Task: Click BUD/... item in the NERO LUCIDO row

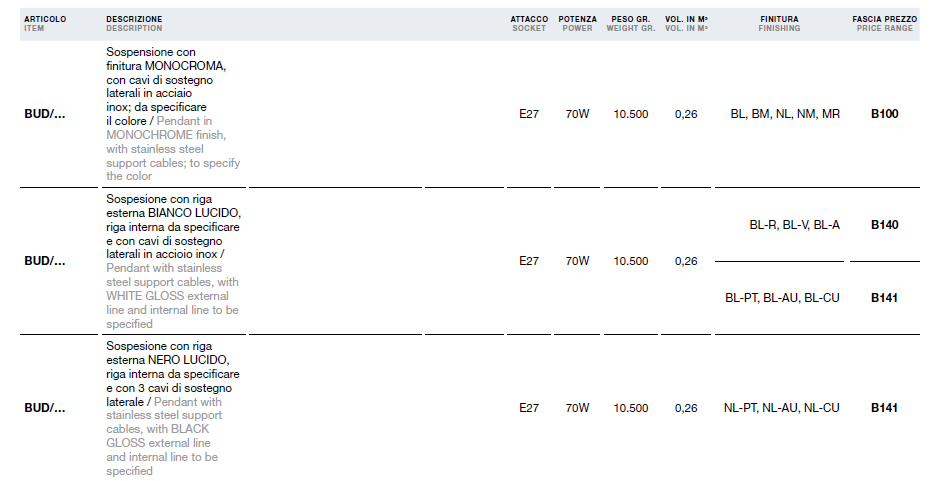Action: click(x=45, y=408)
